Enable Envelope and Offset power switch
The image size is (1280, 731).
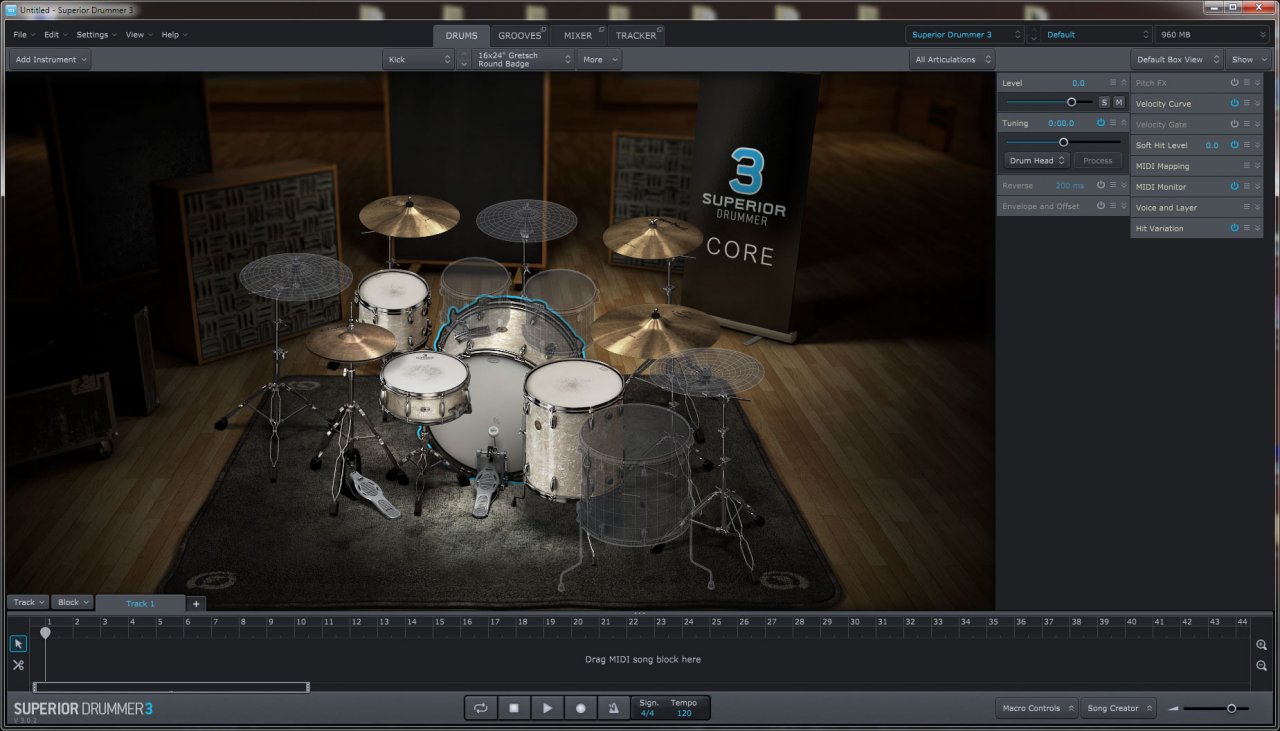pos(1100,206)
